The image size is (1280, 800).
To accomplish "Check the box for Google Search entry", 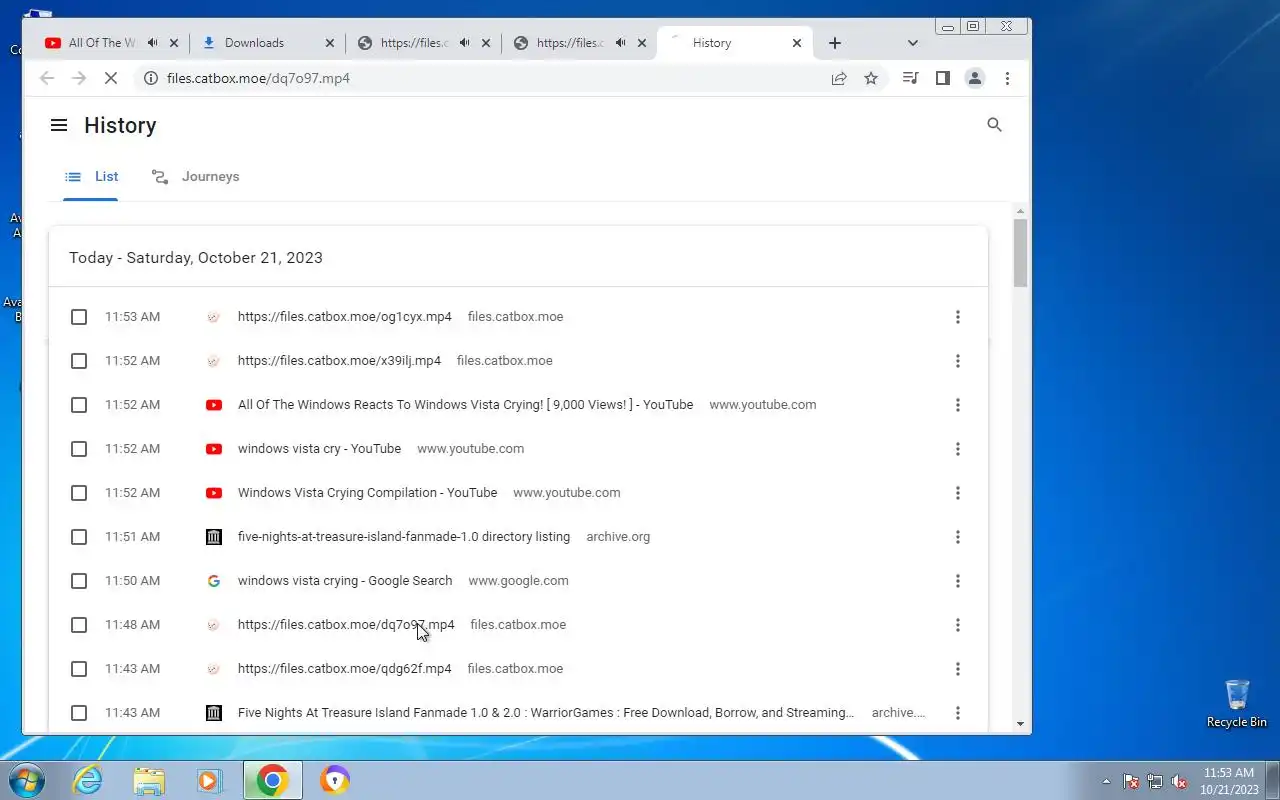I will (x=79, y=581).
